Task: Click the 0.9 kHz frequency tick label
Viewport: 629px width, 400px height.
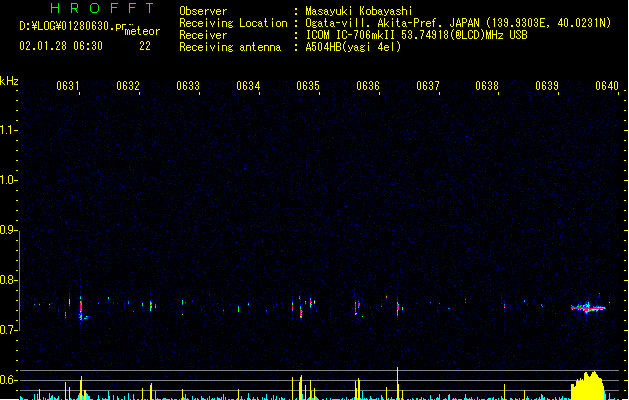Action: tap(8, 230)
